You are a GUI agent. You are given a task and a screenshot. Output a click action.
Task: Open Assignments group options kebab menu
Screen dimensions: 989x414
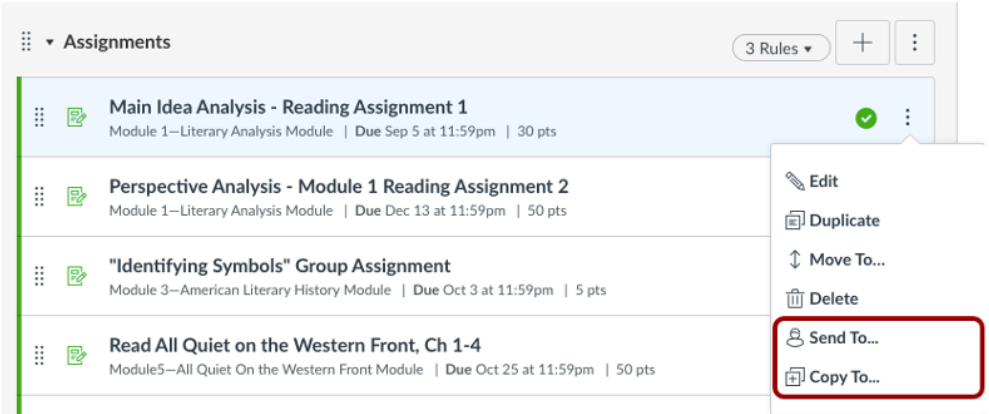(915, 42)
